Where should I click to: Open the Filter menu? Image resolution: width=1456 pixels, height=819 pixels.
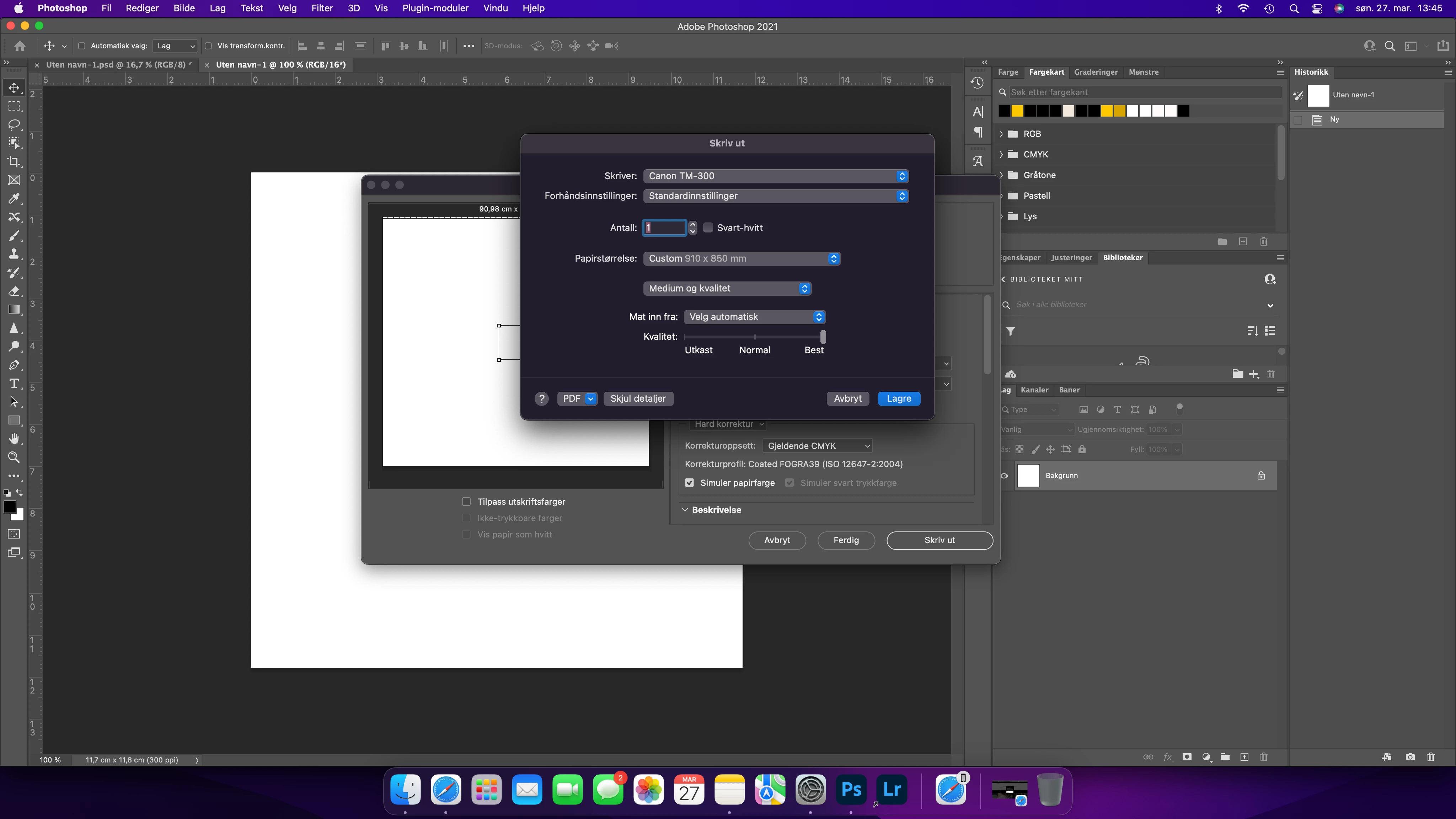click(322, 8)
